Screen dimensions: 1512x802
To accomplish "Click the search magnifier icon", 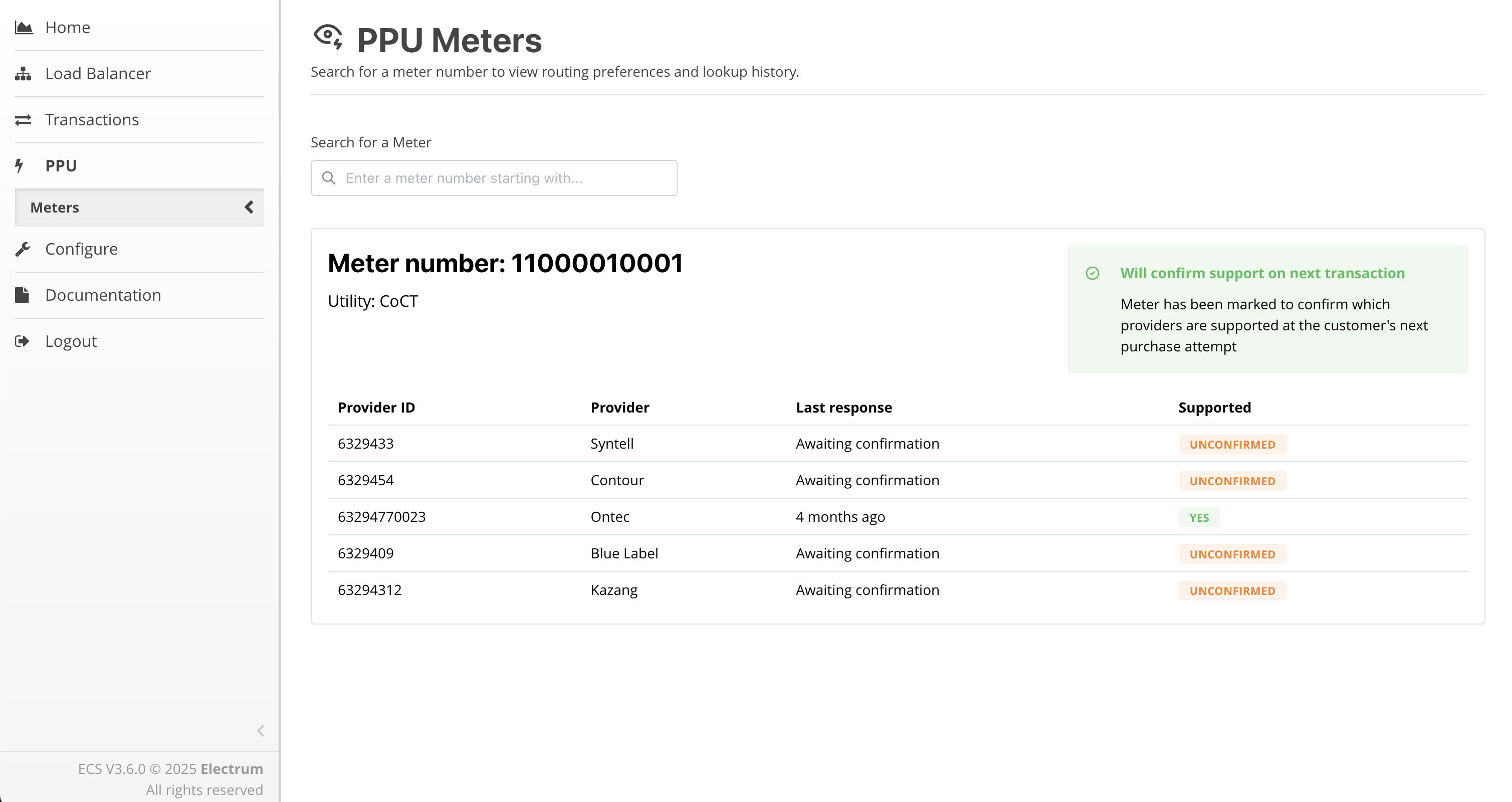I will tap(329, 178).
